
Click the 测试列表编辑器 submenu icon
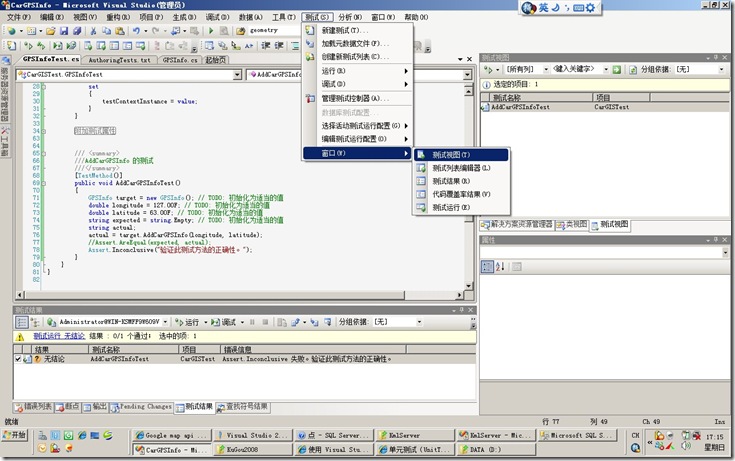(x=421, y=168)
